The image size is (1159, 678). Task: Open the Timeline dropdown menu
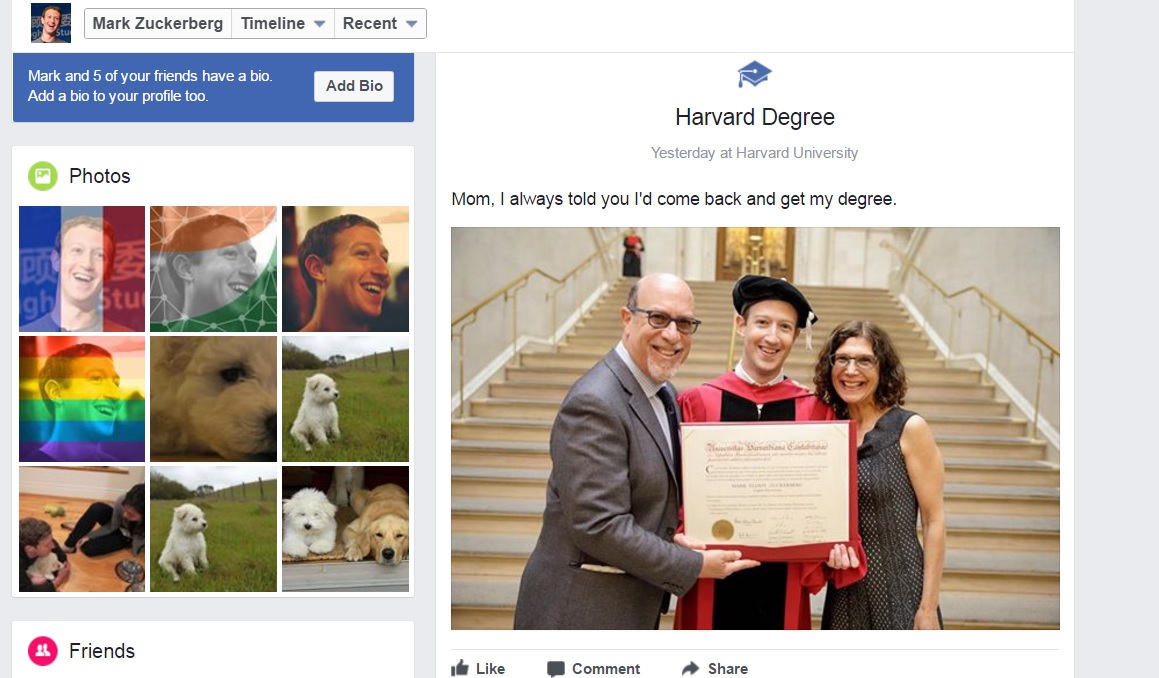pos(283,23)
